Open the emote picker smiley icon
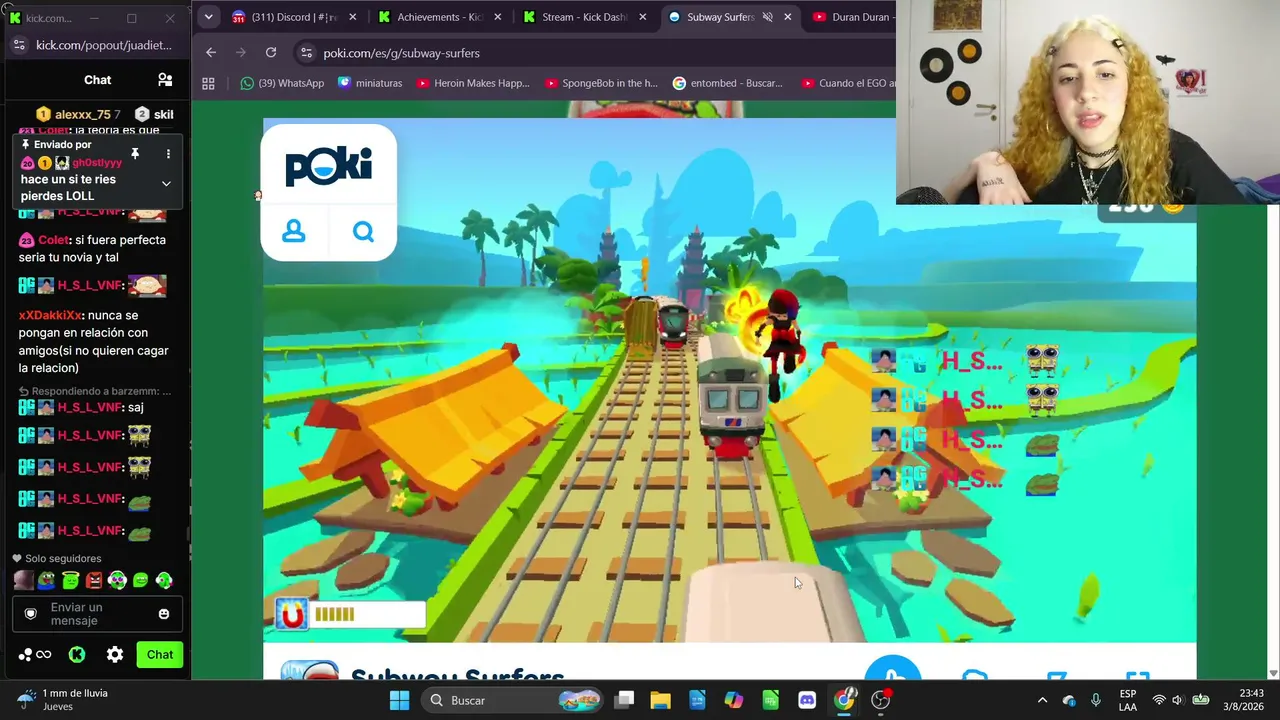 tap(164, 614)
